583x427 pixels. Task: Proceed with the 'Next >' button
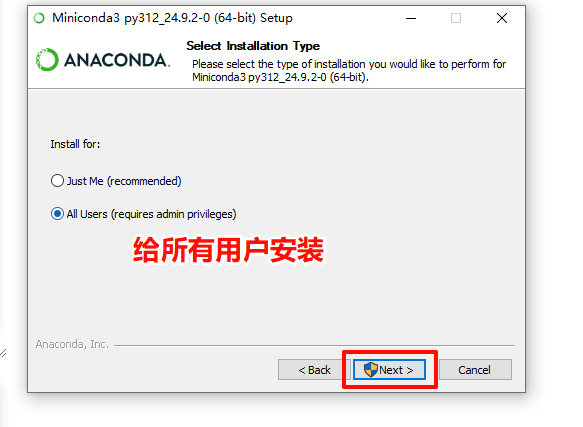(389, 370)
